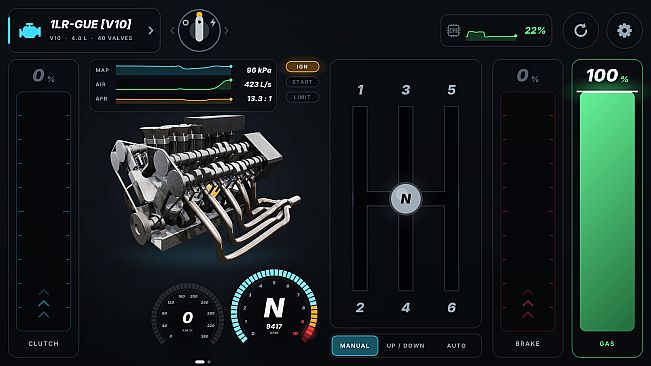Click the brake red up arrows icon
This screenshot has width=651, height=366.
[528, 304]
